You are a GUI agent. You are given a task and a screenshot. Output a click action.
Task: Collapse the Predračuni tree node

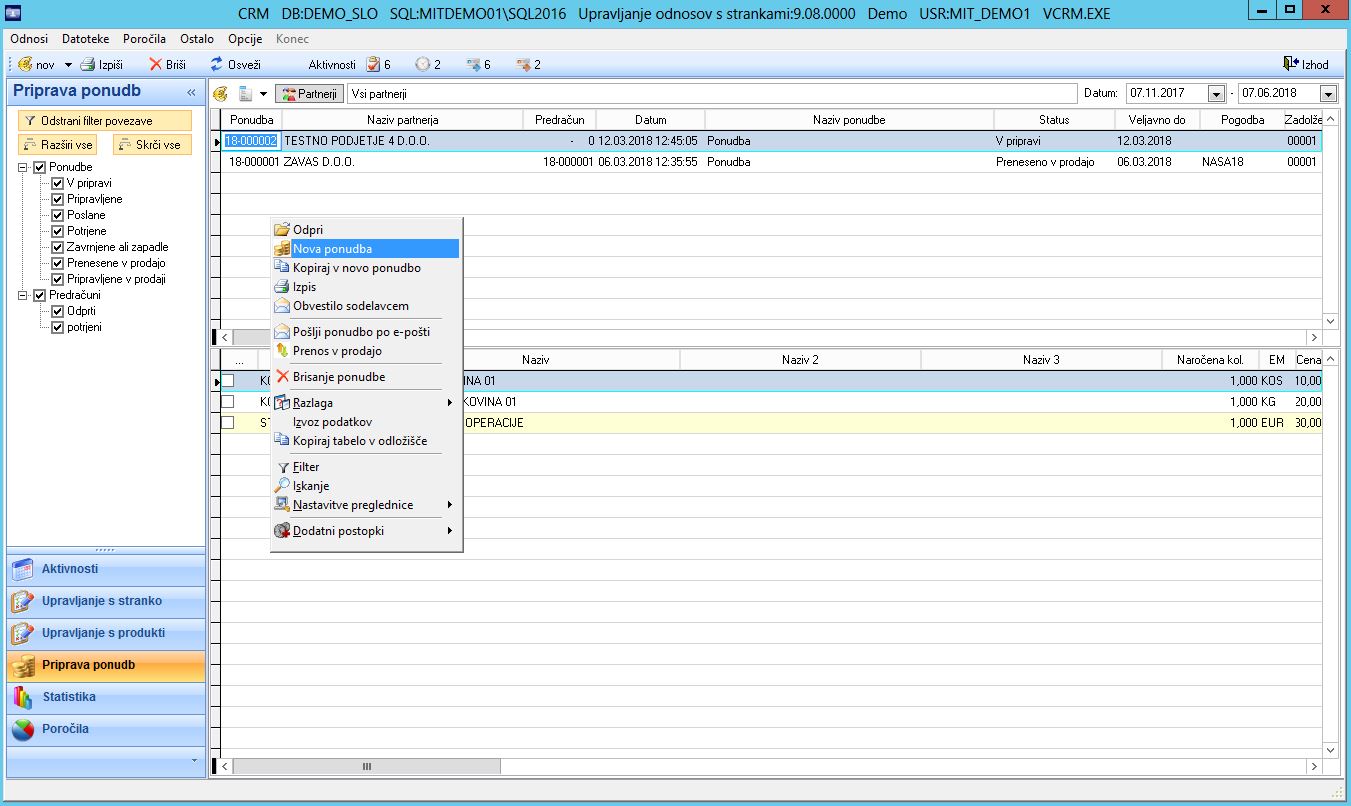click(23, 295)
